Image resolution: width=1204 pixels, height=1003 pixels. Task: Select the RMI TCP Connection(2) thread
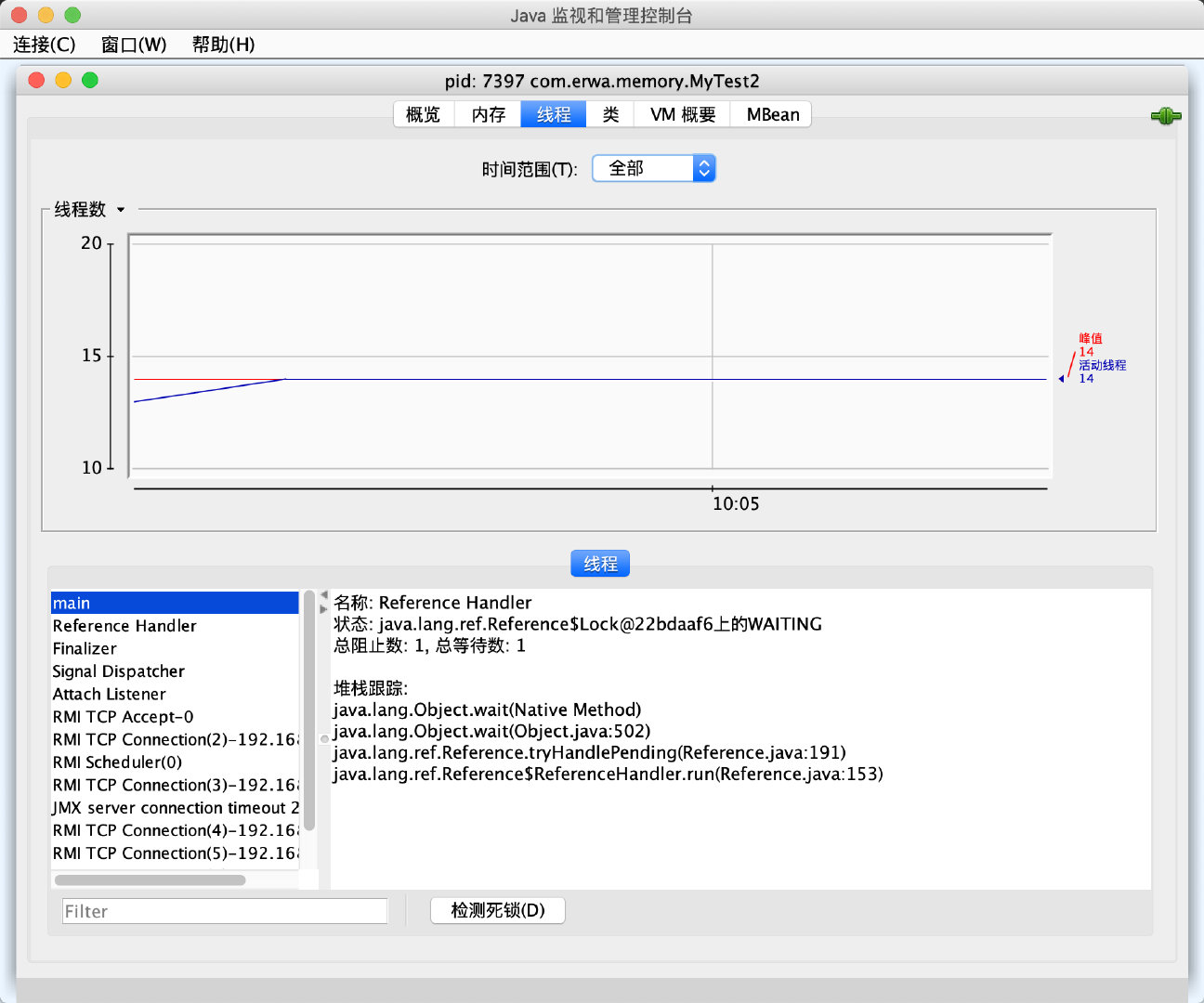coord(175,739)
